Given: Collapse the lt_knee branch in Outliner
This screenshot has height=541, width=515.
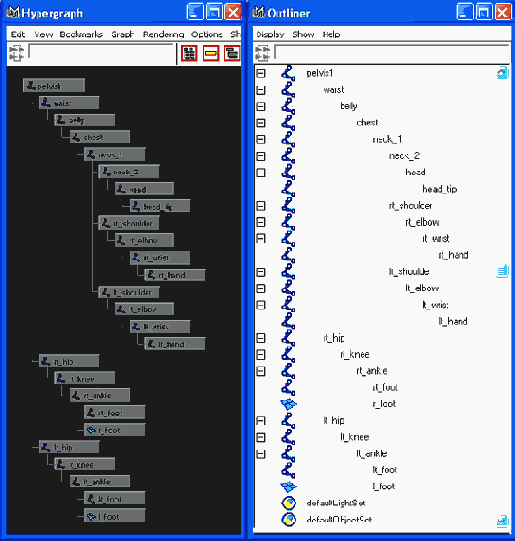Looking at the screenshot, I should 261,437.
